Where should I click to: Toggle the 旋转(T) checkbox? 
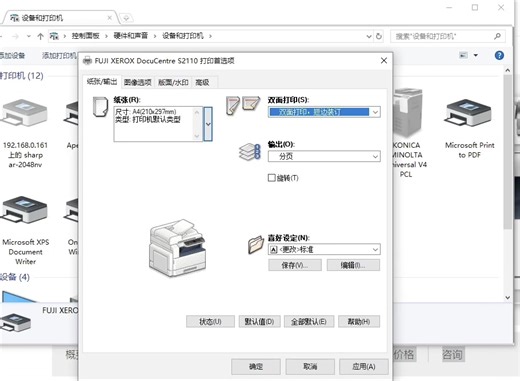[x=272, y=178]
